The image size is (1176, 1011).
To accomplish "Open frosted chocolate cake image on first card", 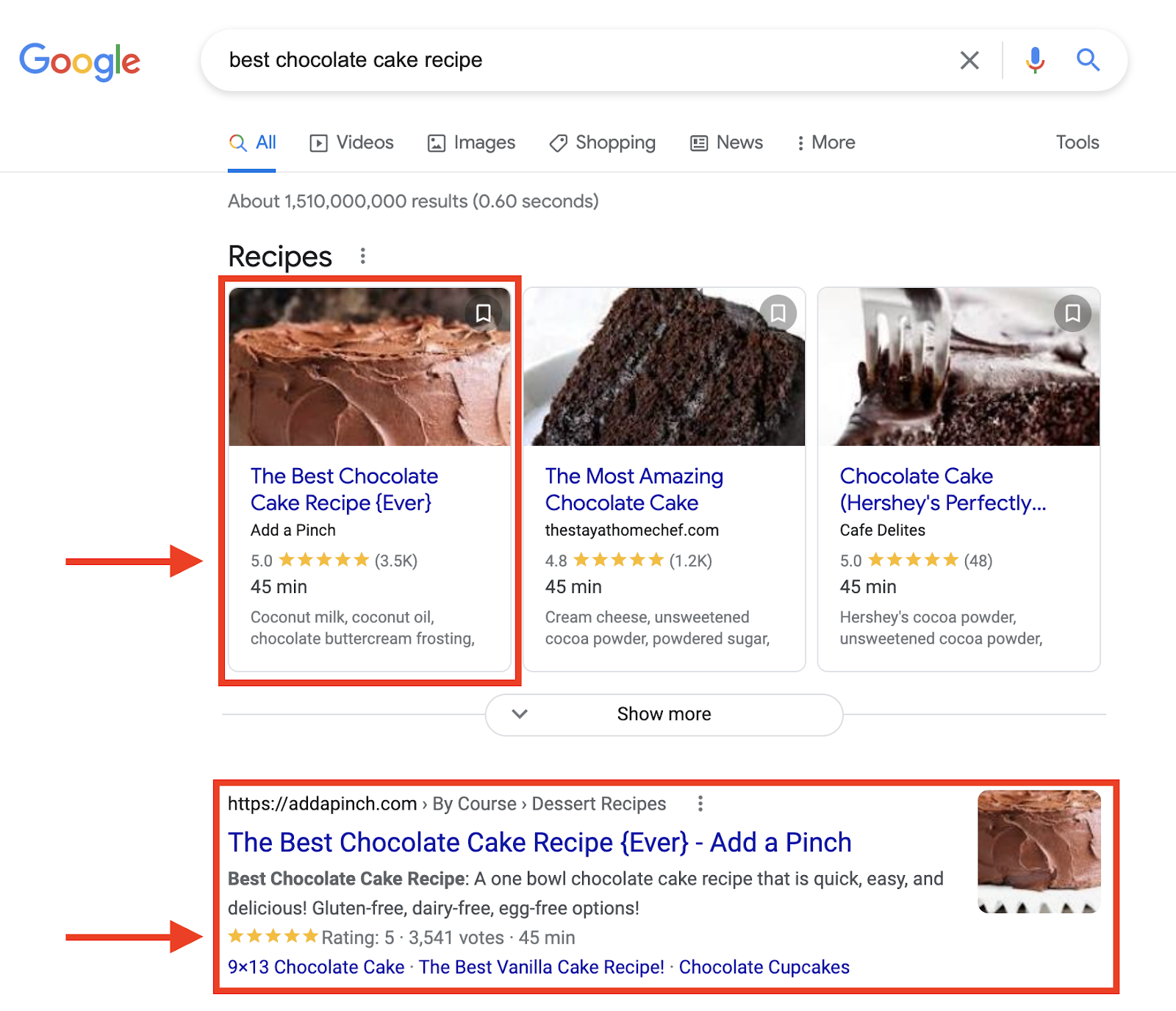I will 370,367.
